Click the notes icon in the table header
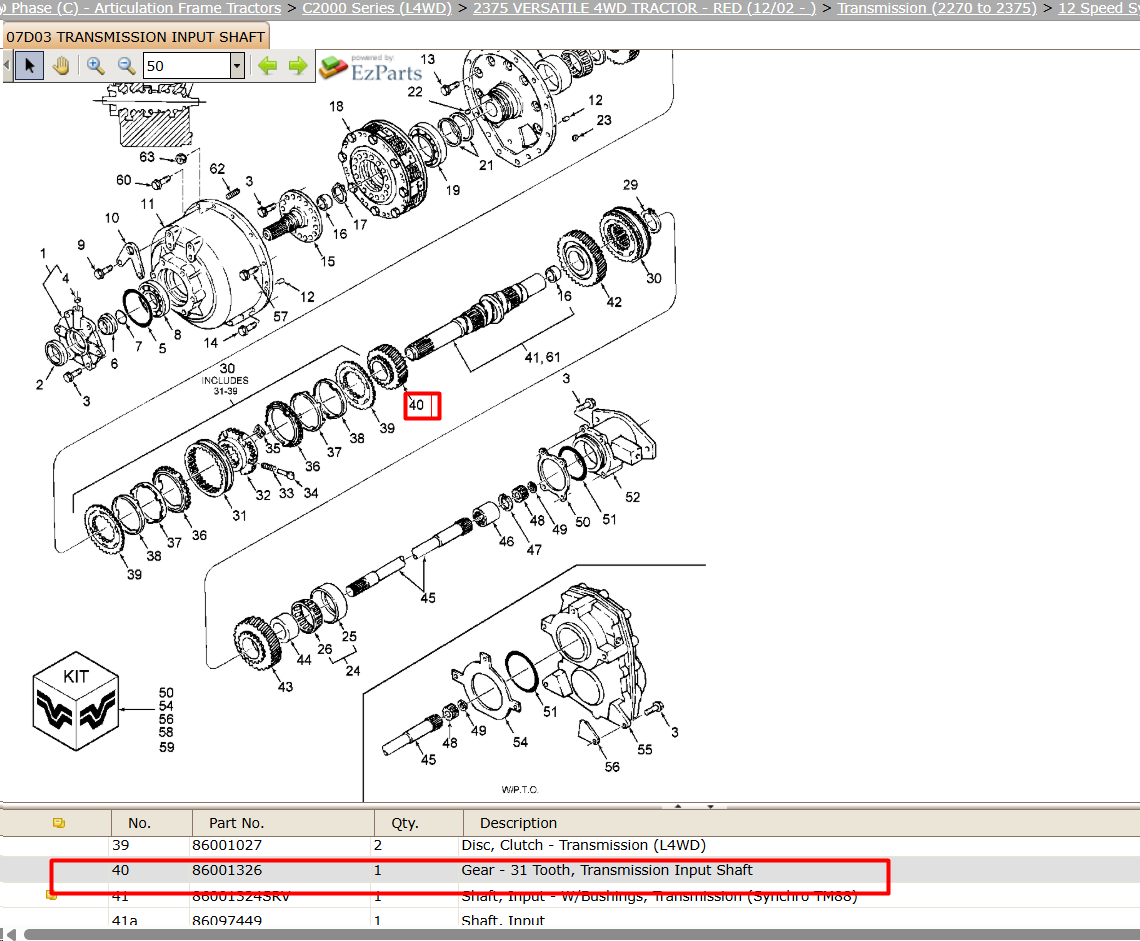 click(x=59, y=823)
